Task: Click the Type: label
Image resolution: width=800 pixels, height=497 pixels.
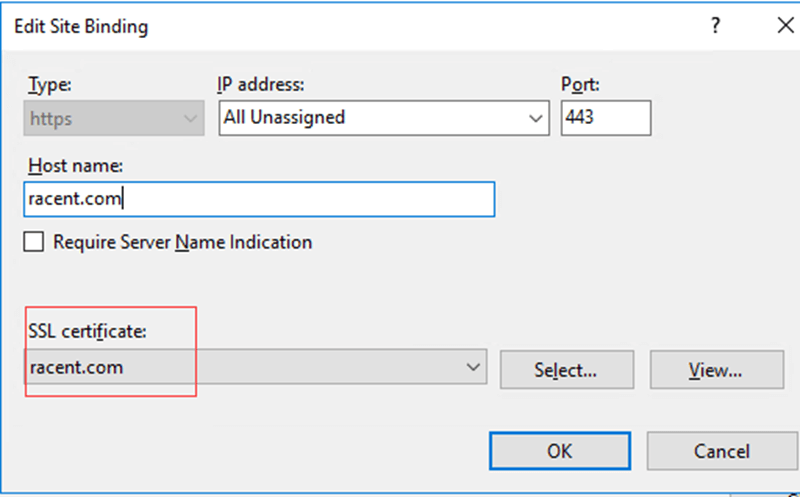Action: pos(49,85)
